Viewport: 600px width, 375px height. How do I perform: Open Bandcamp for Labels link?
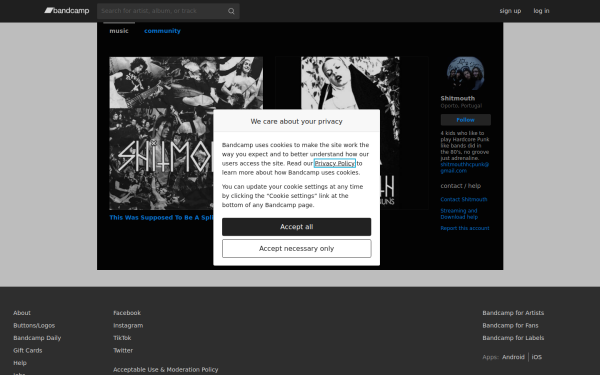[x=513, y=338]
